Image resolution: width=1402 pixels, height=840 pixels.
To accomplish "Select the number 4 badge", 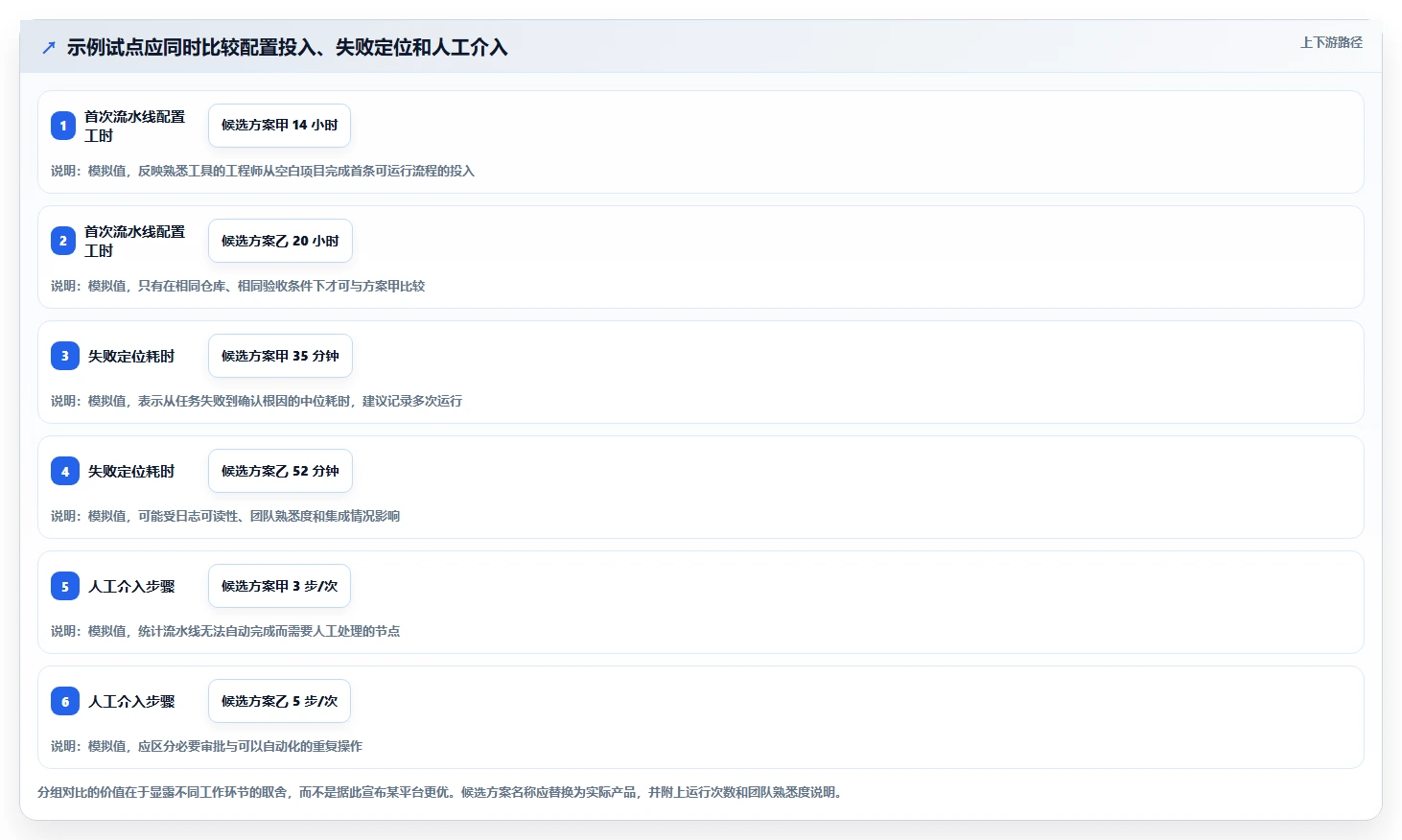I will pos(65,471).
